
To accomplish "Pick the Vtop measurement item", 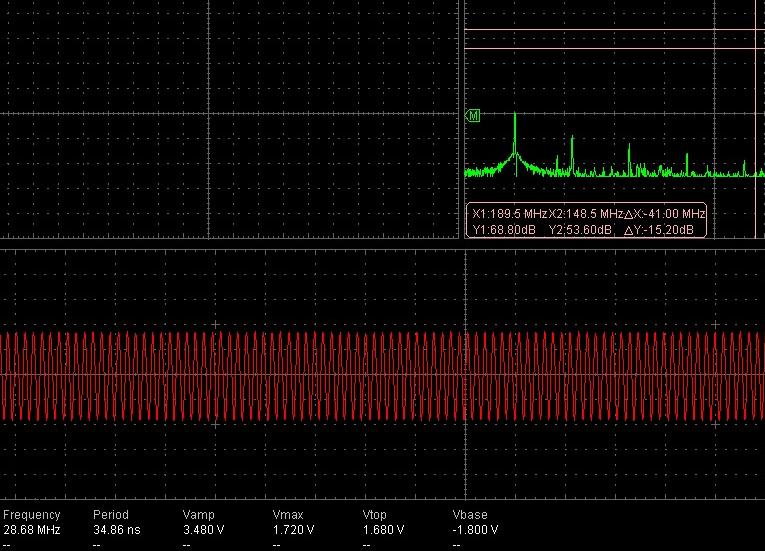I will (x=377, y=516).
